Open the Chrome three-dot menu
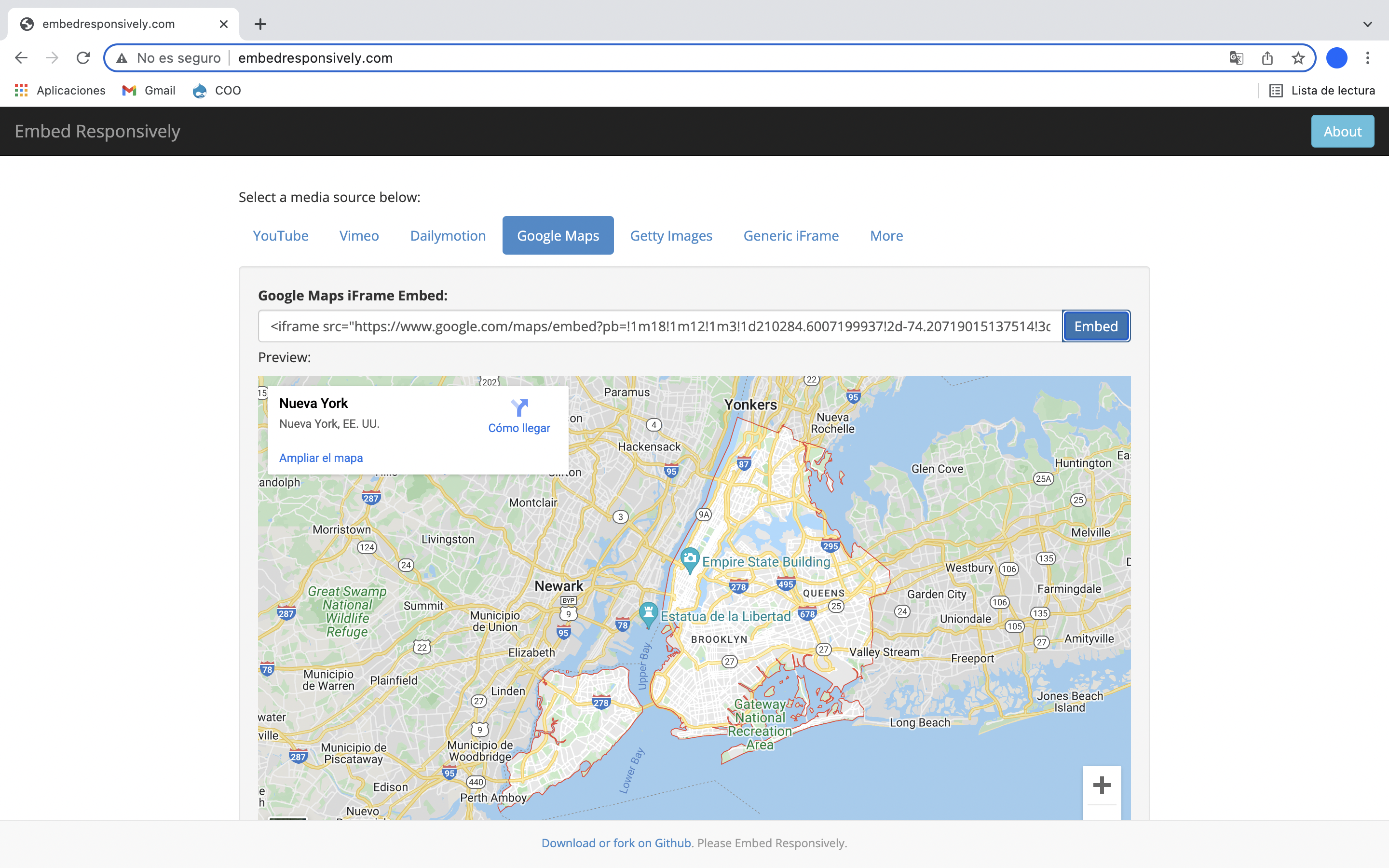1389x868 pixels. click(x=1368, y=58)
